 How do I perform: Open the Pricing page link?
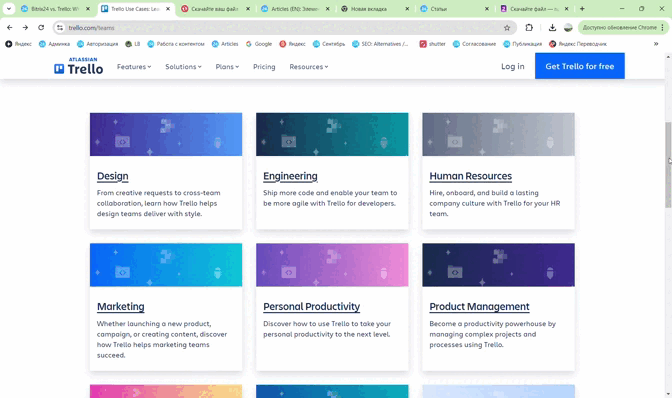coord(264,67)
